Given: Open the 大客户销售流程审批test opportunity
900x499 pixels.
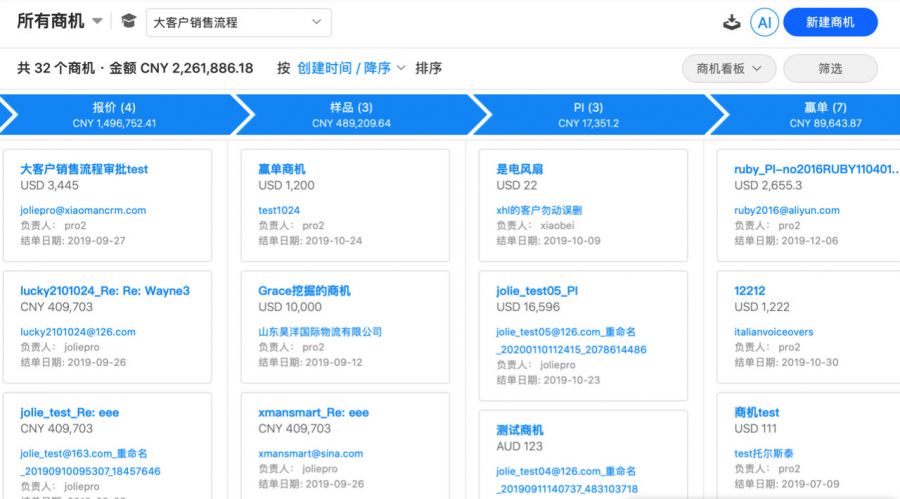Looking at the screenshot, I should pos(84,169).
